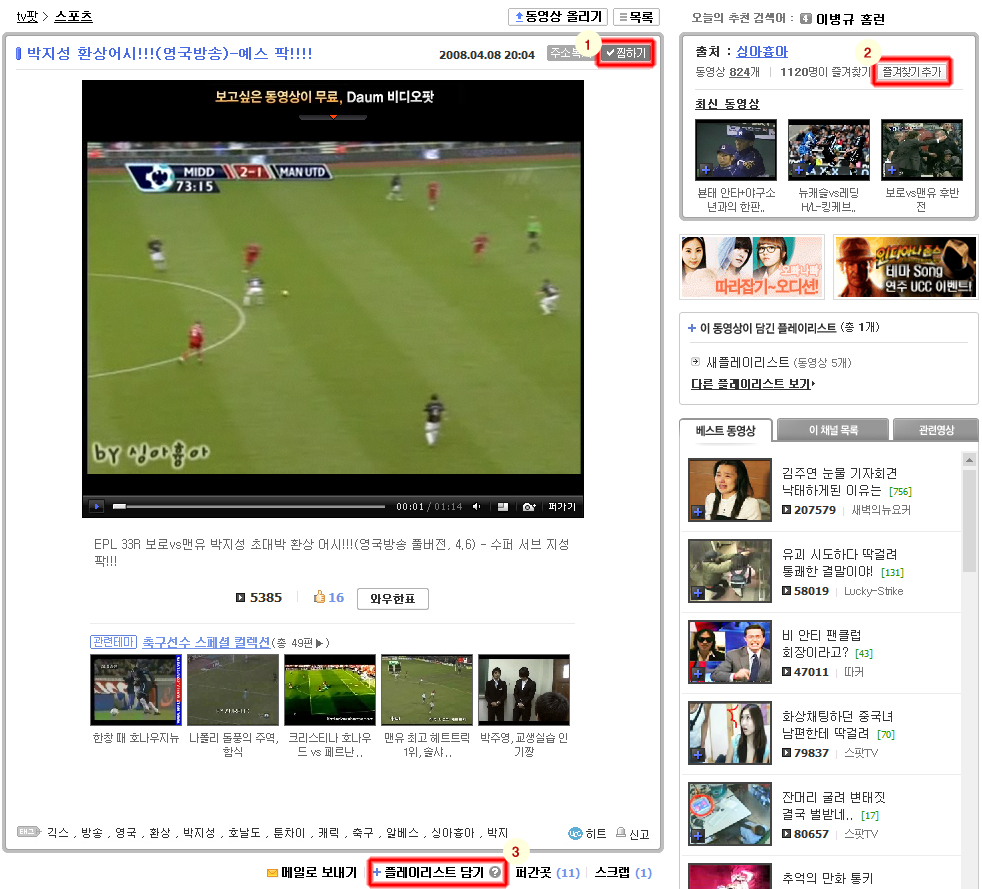Toggle the screen size icon in the player
The width and height of the screenshot is (982, 889).
click(503, 506)
